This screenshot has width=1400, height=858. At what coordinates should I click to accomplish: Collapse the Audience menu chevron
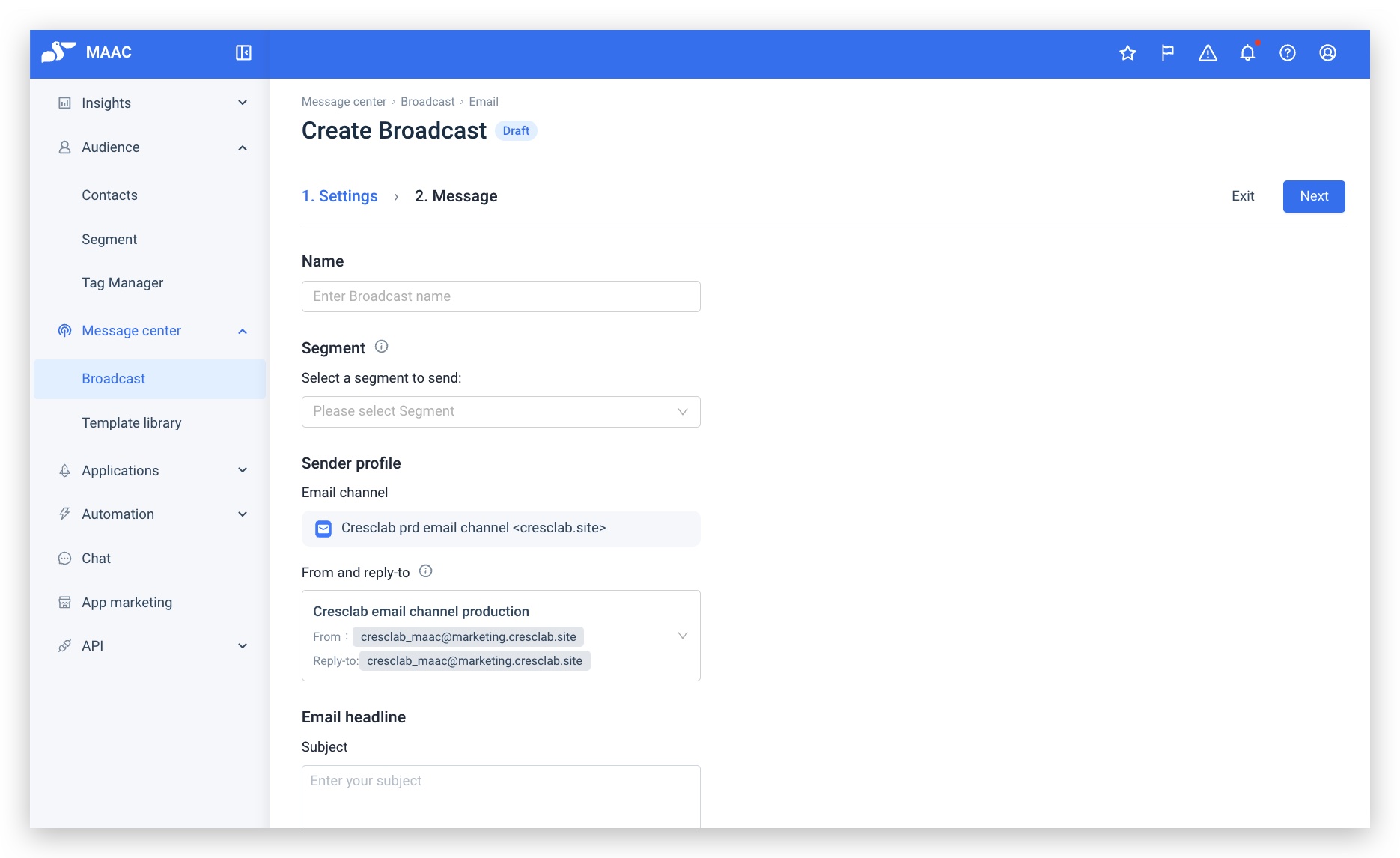(x=243, y=147)
